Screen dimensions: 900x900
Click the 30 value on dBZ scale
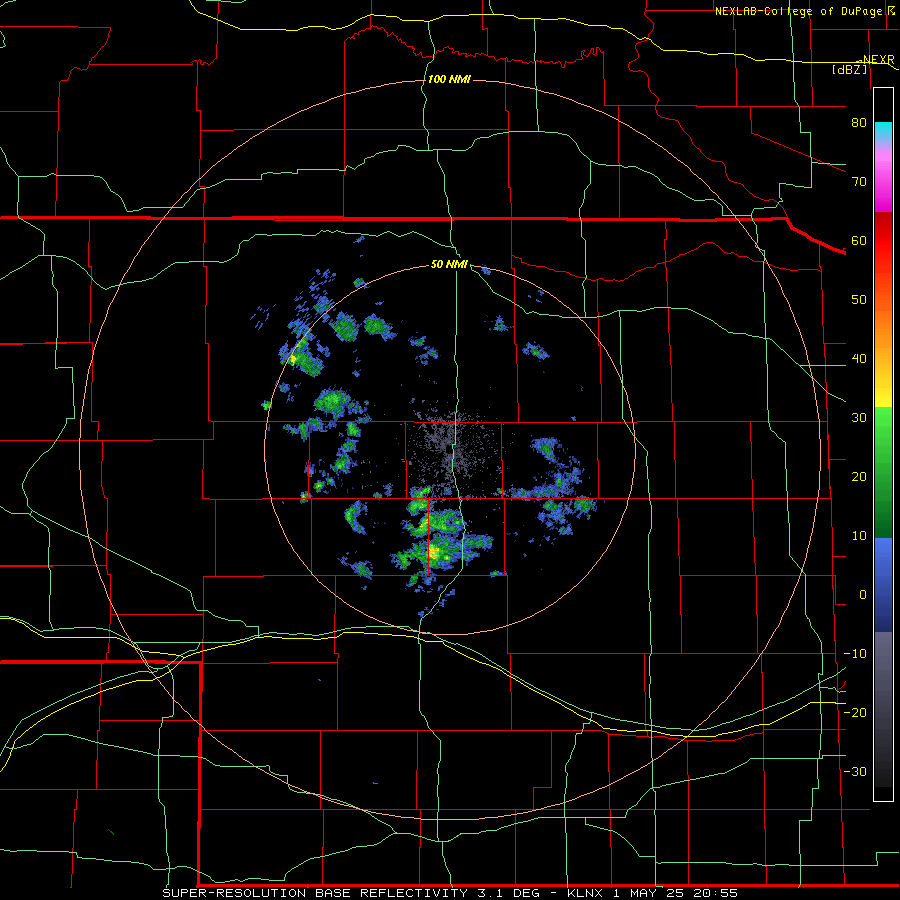(x=859, y=417)
